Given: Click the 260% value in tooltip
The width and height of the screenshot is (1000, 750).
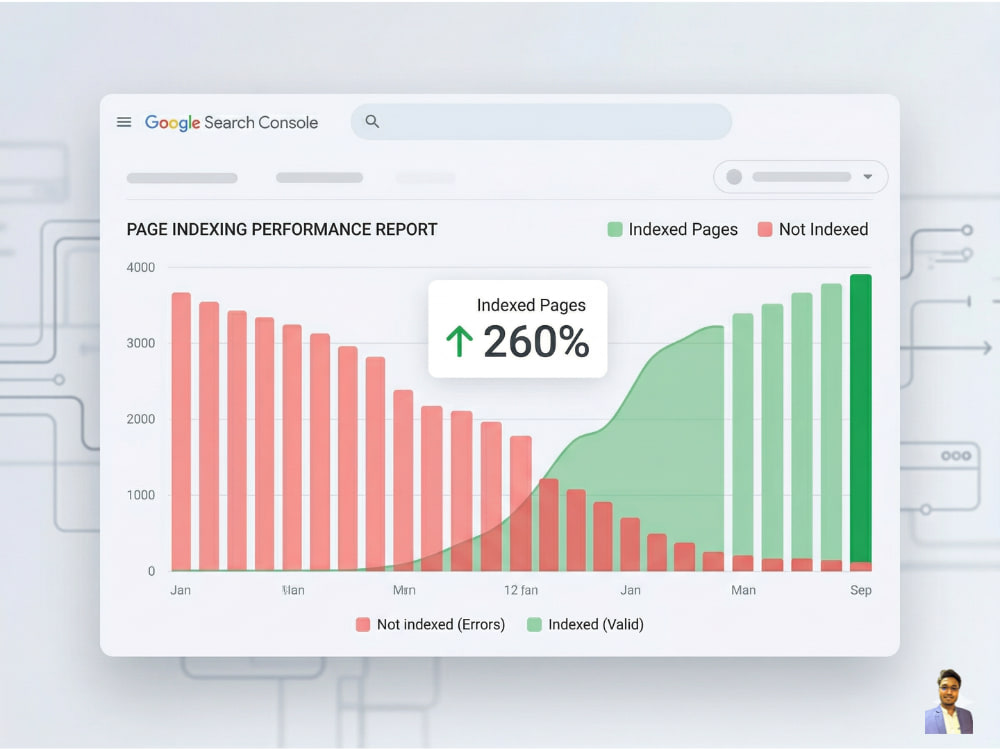Looking at the screenshot, I should (536, 342).
